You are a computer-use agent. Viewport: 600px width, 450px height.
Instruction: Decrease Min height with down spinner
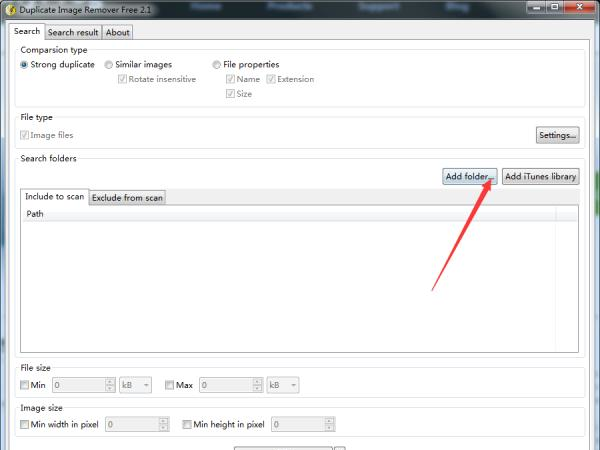click(329, 428)
